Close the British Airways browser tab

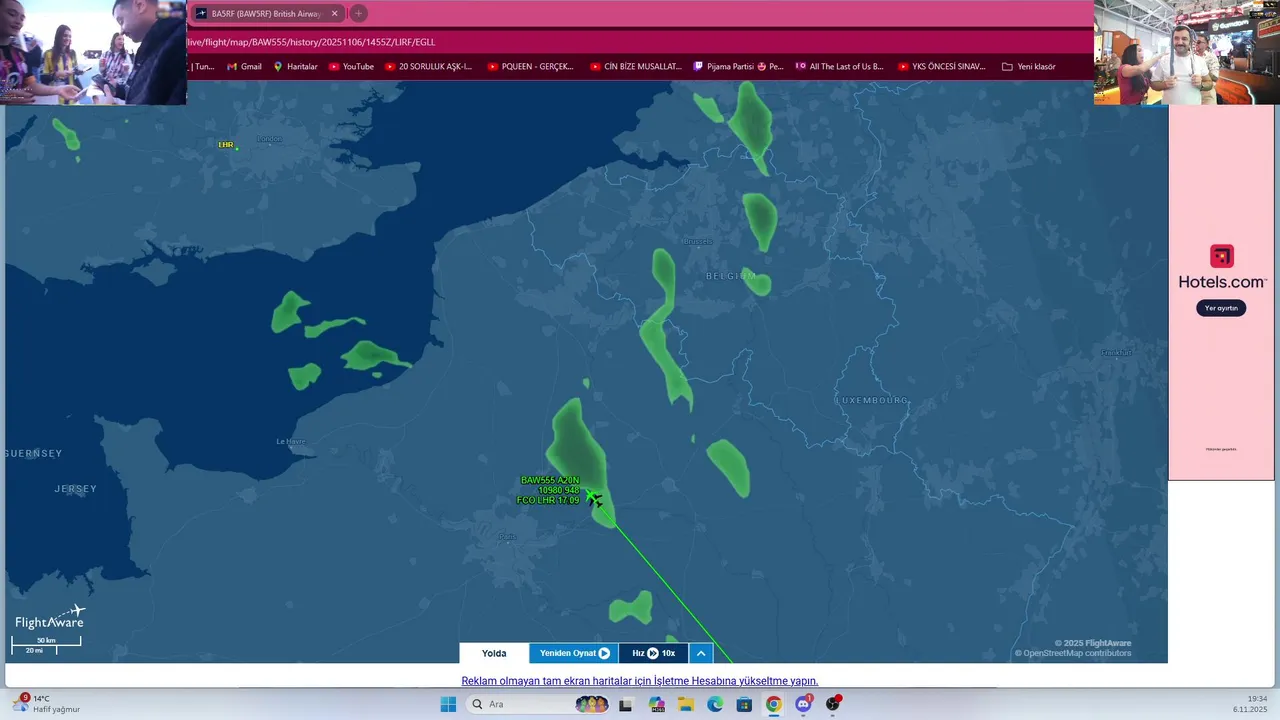click(x=334, y=14)
